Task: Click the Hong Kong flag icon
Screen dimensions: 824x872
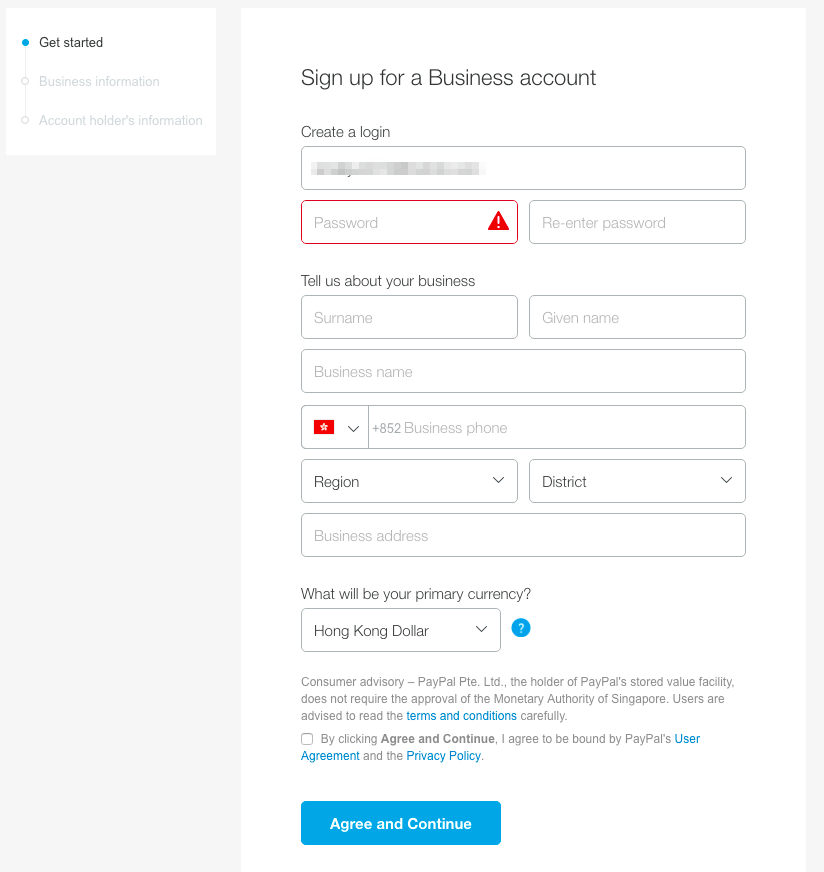Action: pyautogui.click(x=324, y=427)
